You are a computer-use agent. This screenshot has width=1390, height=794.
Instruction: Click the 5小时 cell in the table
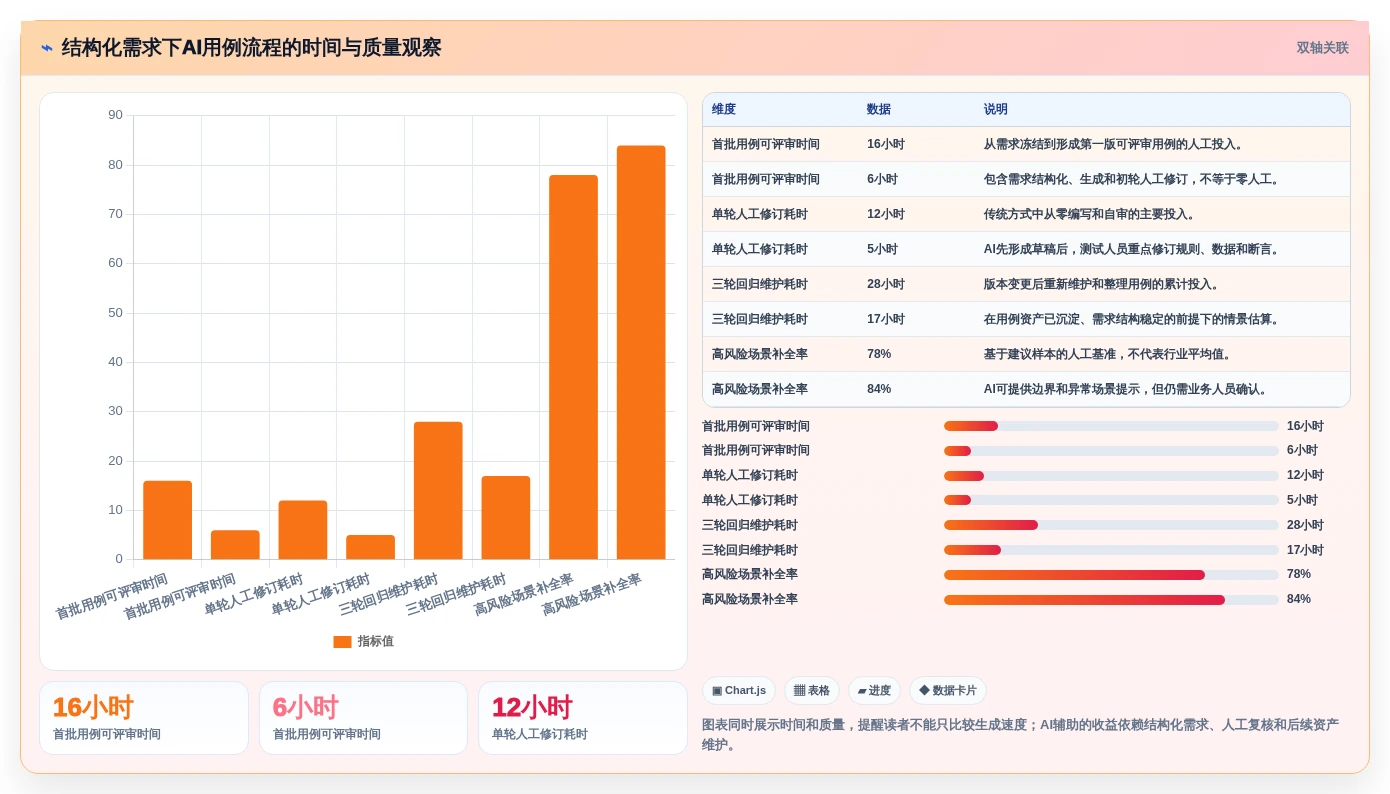click(x=882, y=249)
